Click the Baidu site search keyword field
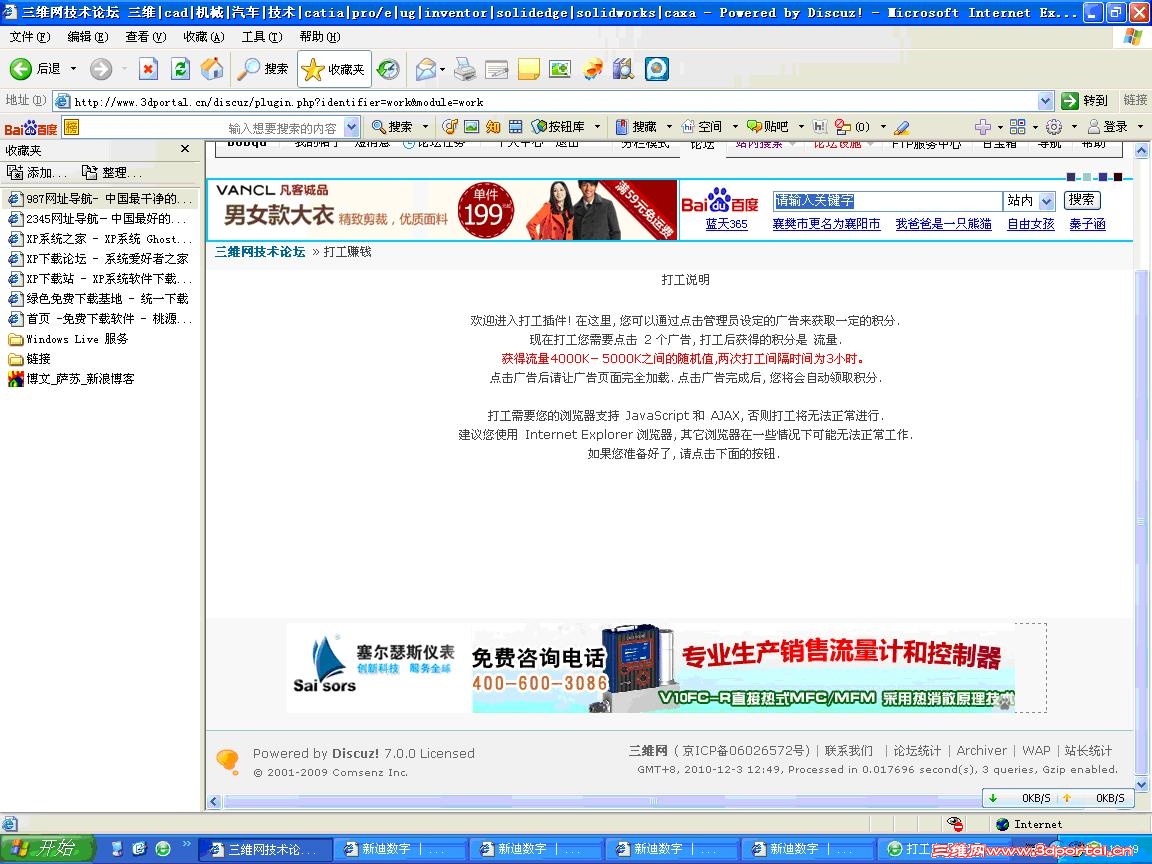1152x864 pixels. coord(888,201)
